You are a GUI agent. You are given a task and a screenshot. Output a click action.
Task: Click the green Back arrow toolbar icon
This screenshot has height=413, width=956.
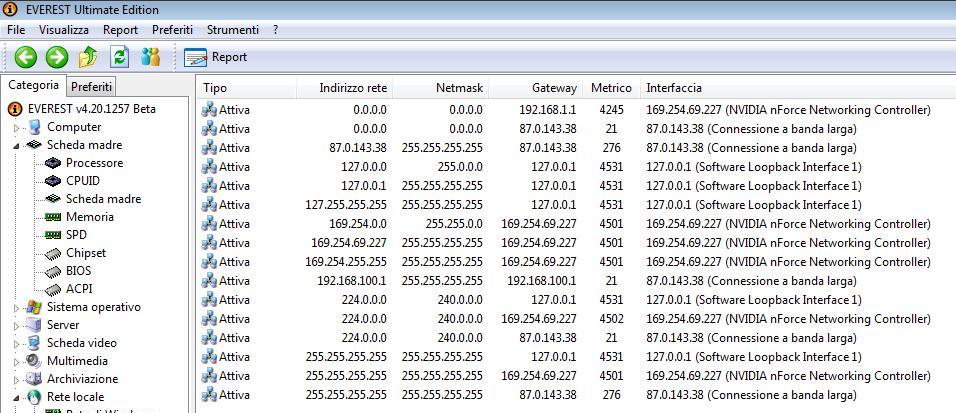click(25, 57)
